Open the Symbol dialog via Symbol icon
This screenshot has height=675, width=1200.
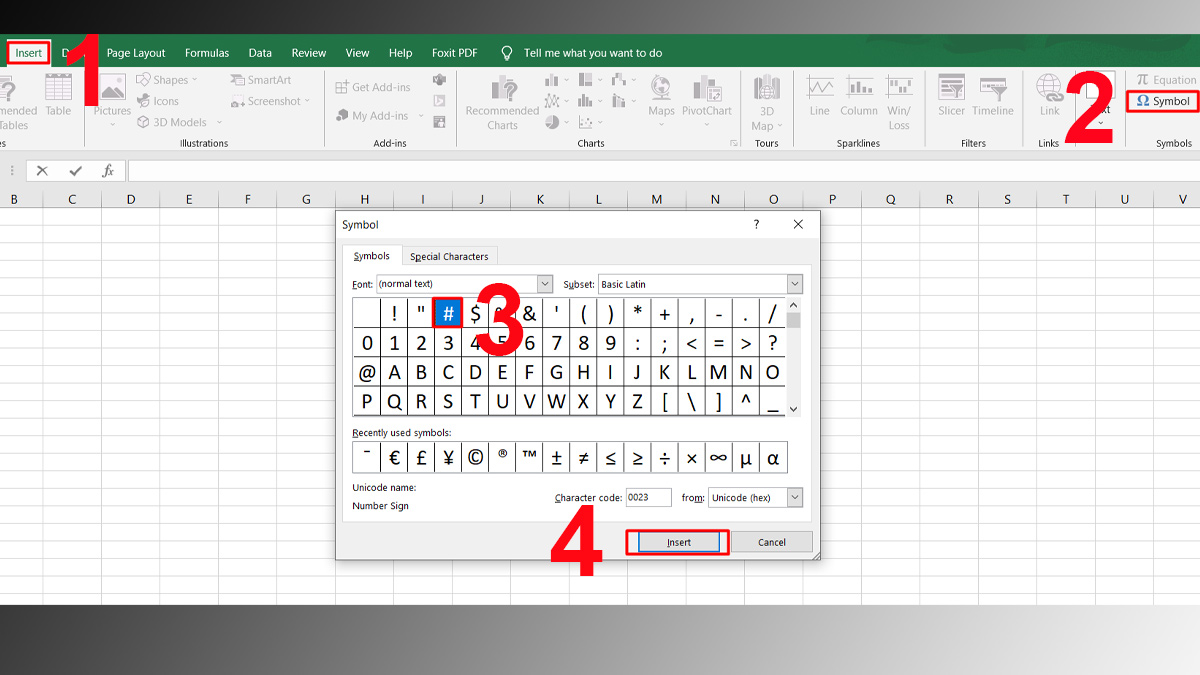[x=1162, y=100]
